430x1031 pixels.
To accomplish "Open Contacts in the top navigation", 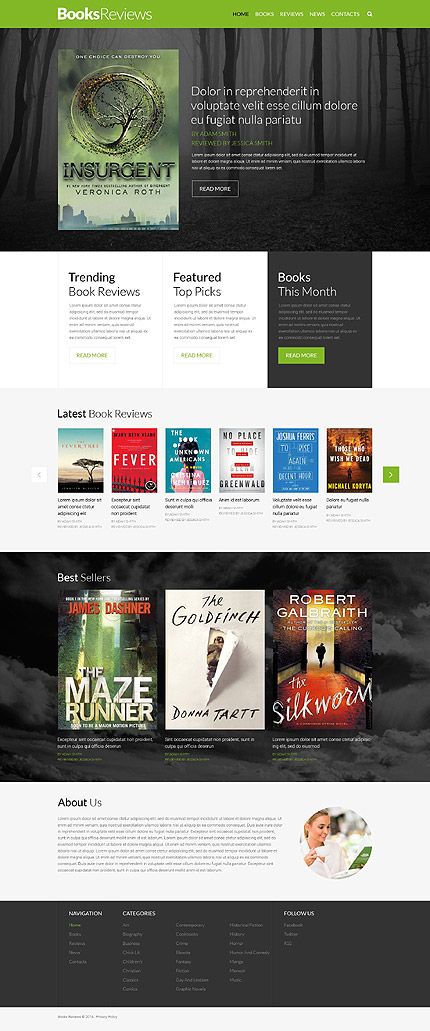I will [345, 14].
